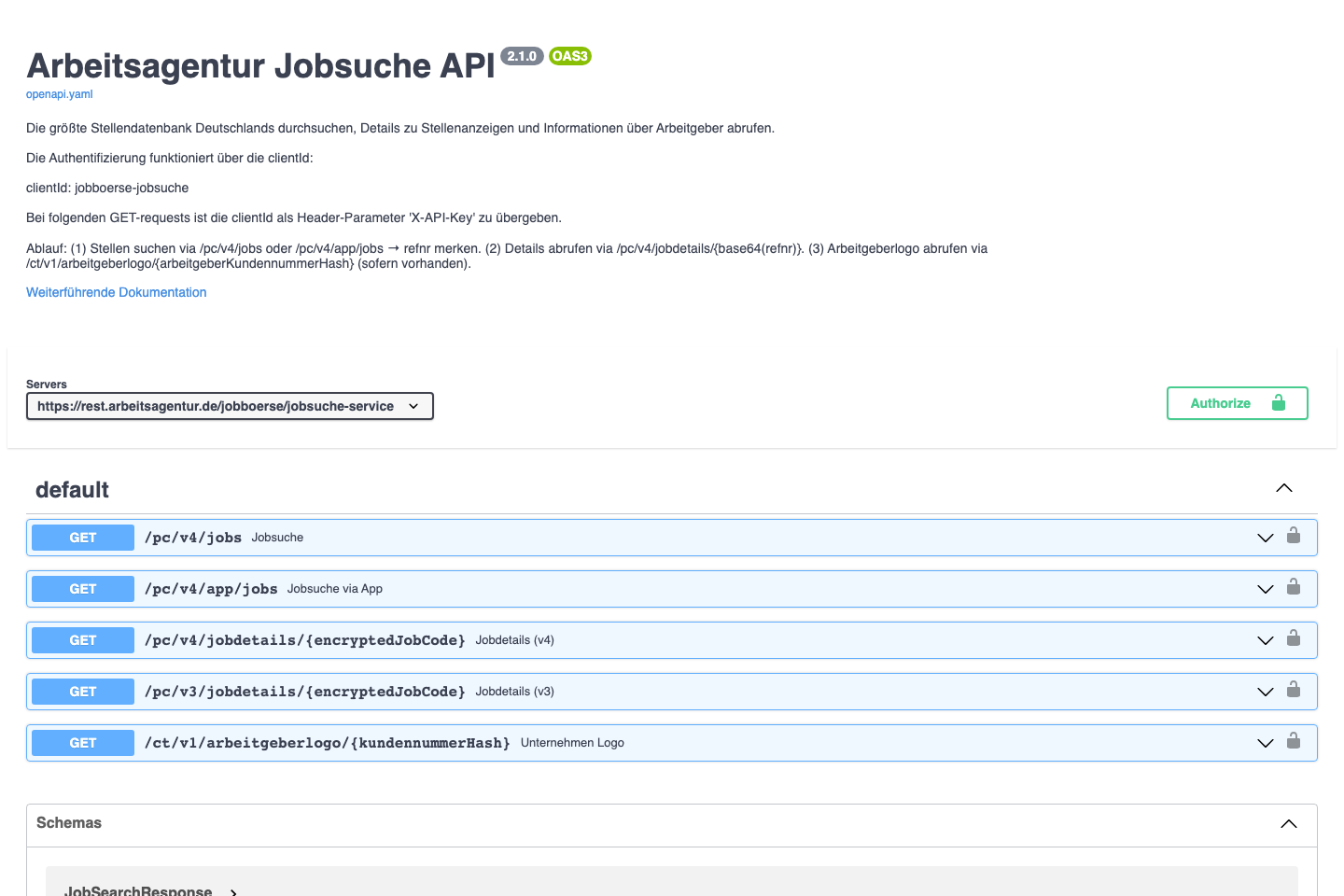The height and width of the screenshot is (896, 1344).
Task: Open the padlock on Unternehmen Logo endpoint
Action: click(x=1294, y=740)
